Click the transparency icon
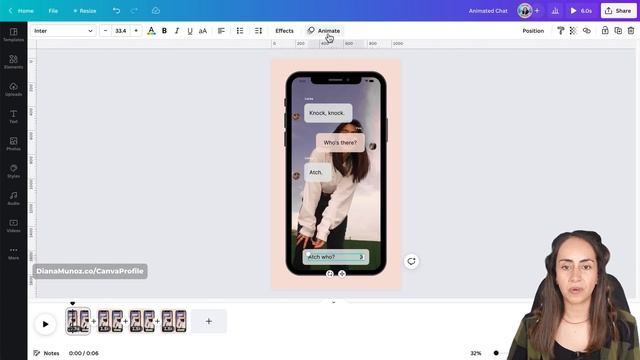Screen dimensions: 640x360 [573, 31]
